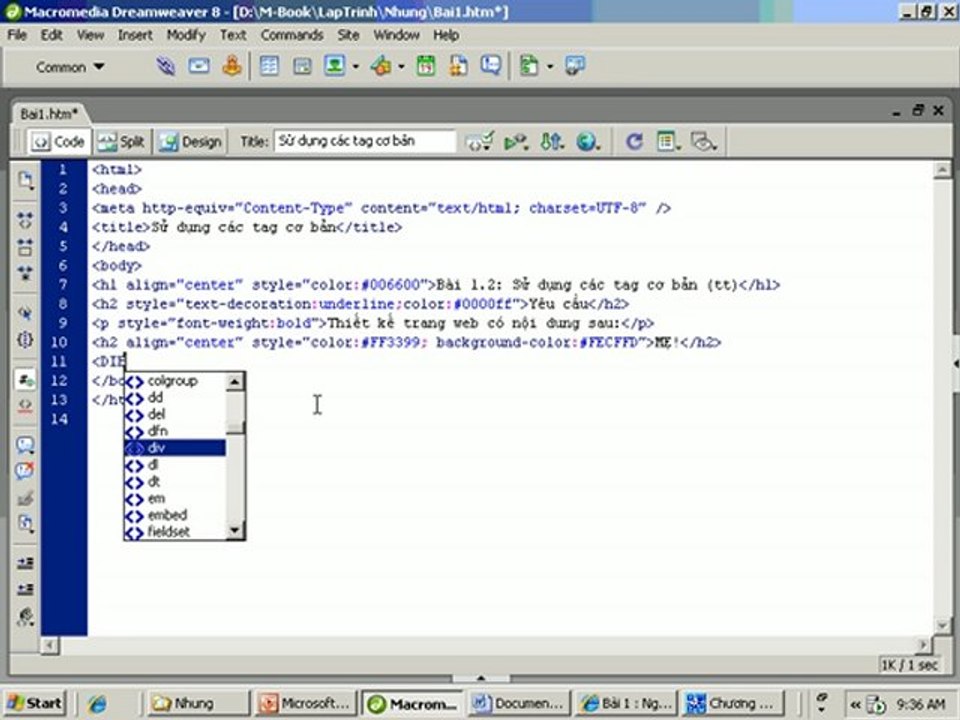Insert a Hyperlink from the Common bar
Viewport: 960px width, 720px height.
(165, 66)
